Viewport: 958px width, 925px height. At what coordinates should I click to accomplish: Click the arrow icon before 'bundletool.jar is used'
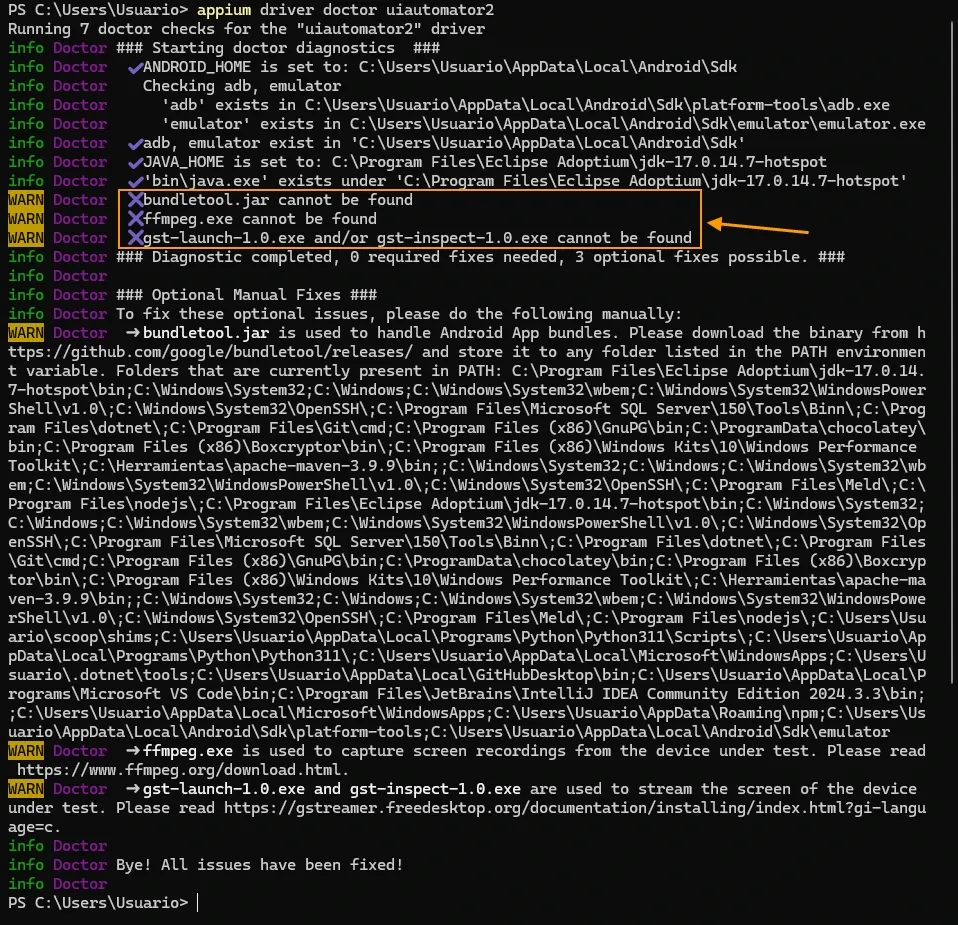point(133,333)
